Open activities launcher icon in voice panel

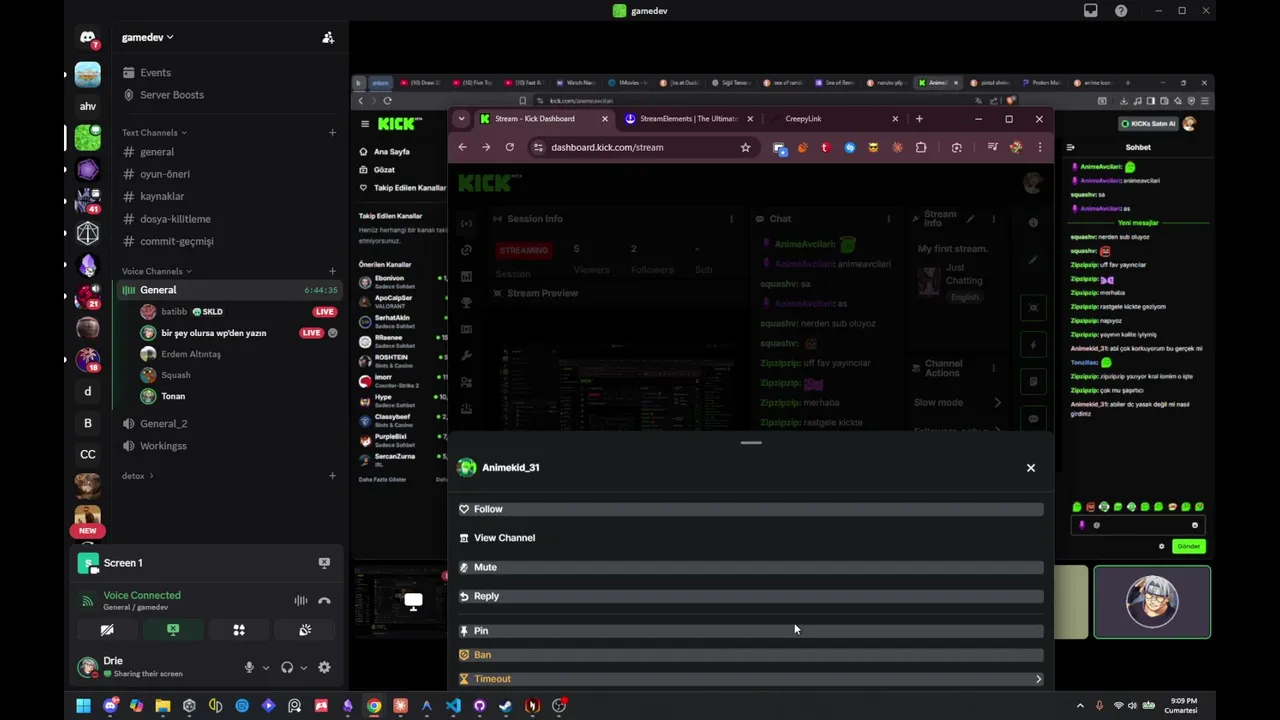point(239,630)
